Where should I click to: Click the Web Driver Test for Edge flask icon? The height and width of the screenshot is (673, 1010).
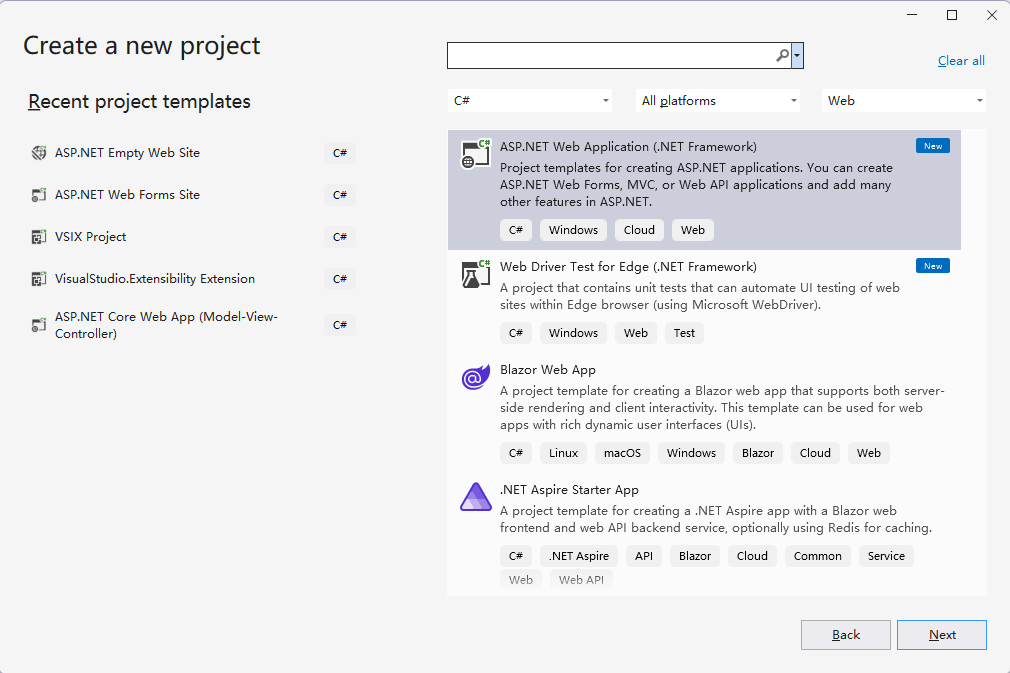(476, 274)
